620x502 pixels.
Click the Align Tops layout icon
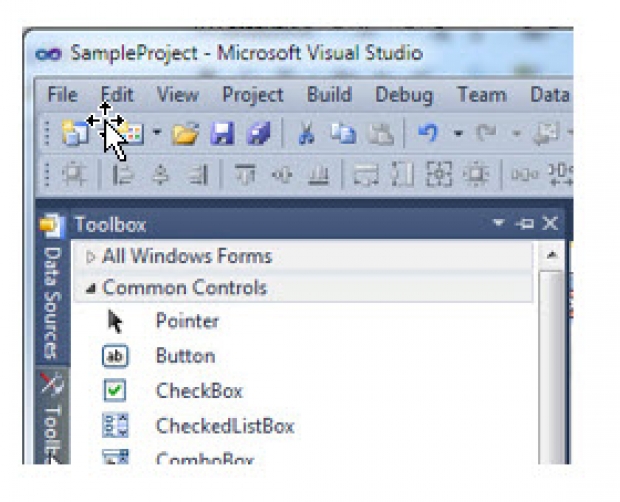245,174
